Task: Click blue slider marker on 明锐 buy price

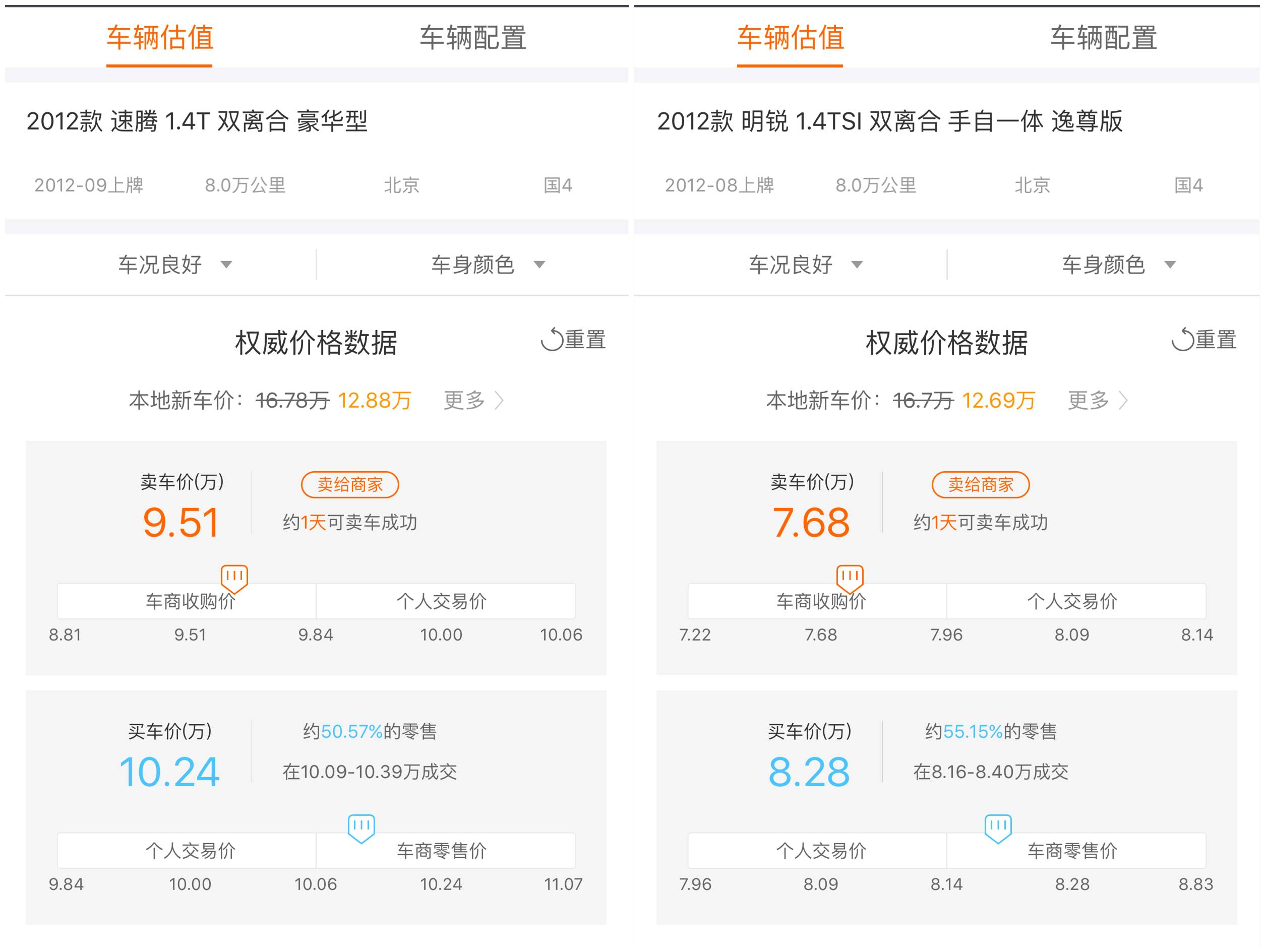Action: click(x=998, y=828)
